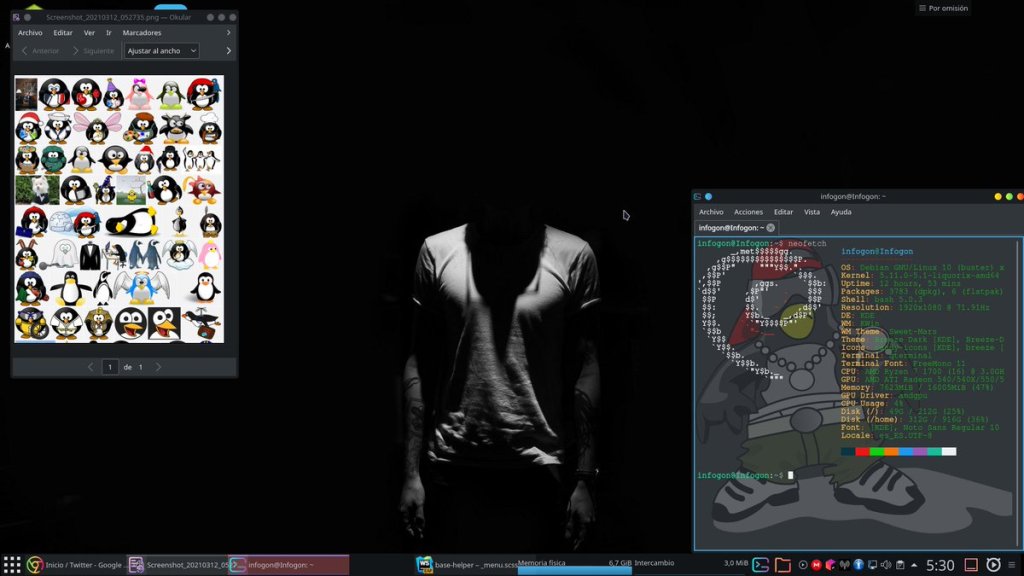This screenshot has height=576, width=1024.
Task: Click the clock showing 5:30
Action: (940, 565)
